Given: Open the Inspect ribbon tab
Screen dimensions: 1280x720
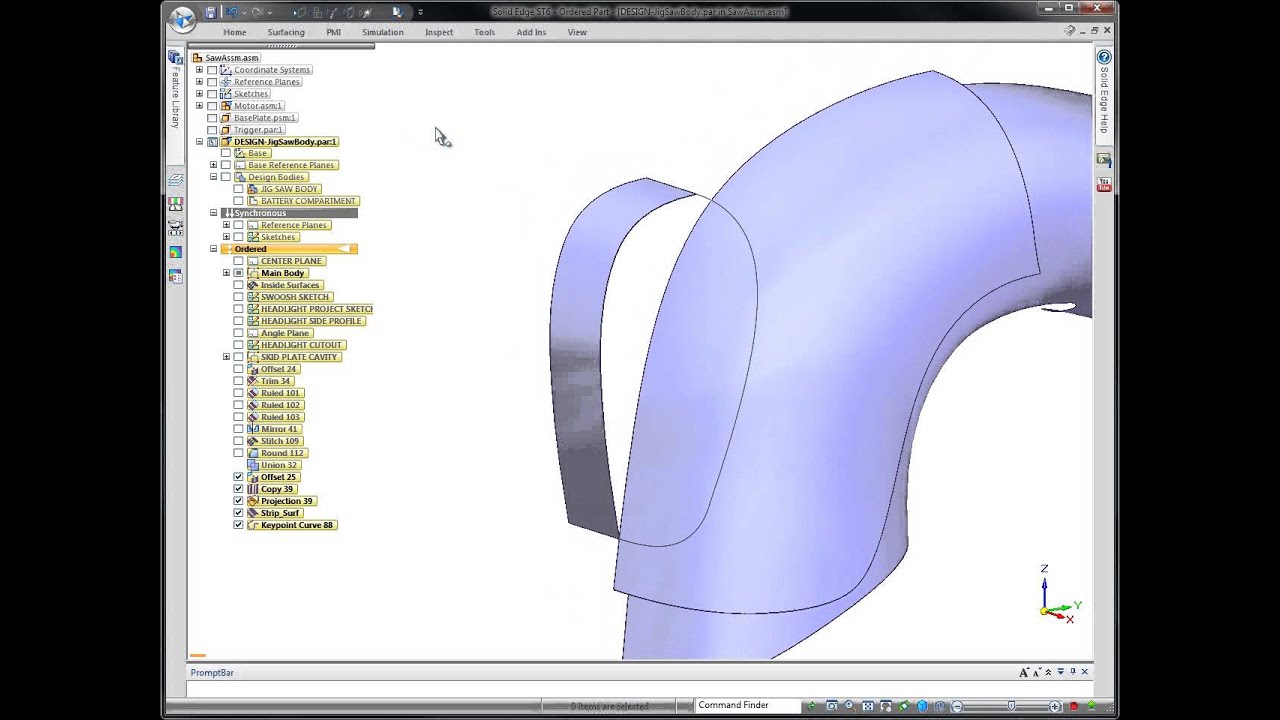Looking at the screenshot, I should pos(439,32).
